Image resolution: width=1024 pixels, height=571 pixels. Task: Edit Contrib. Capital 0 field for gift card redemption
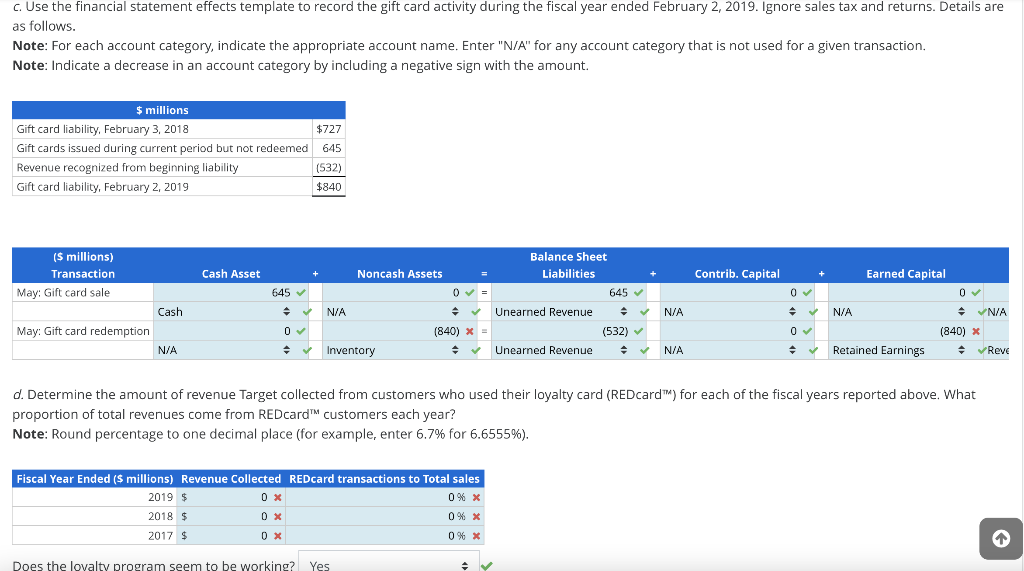tap(729, 331)
